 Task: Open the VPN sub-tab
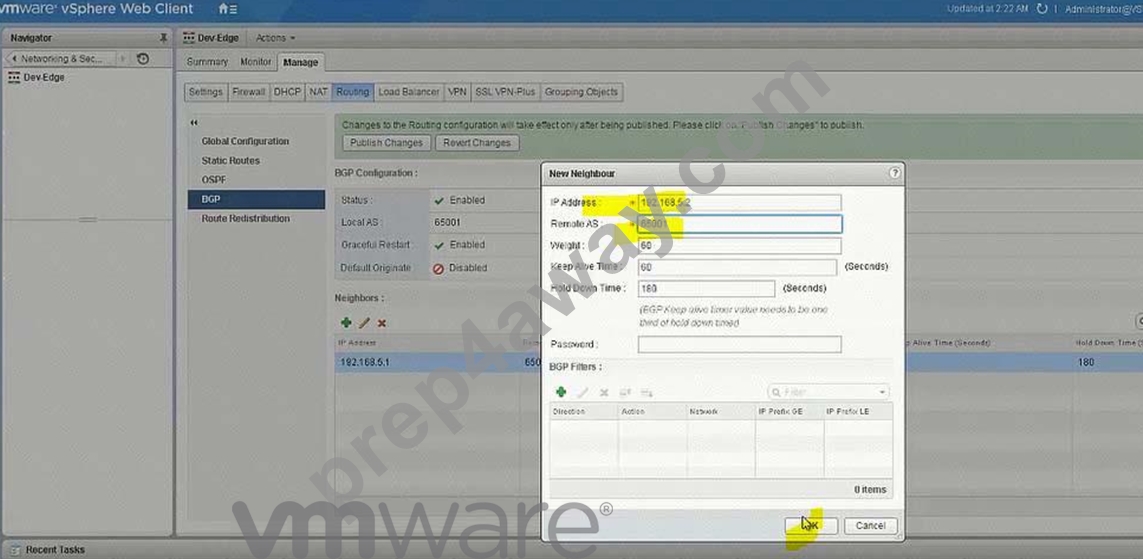(x=457, y=92)
